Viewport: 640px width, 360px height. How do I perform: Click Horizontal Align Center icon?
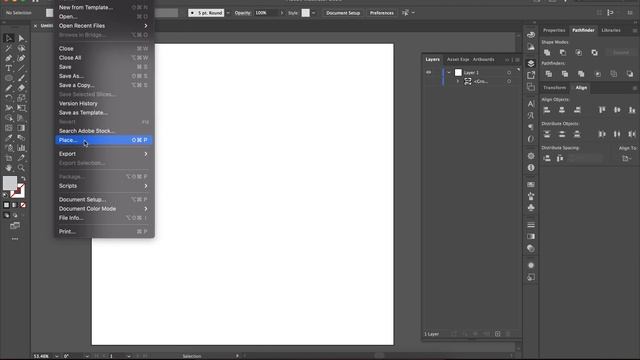tap(562, 110)
